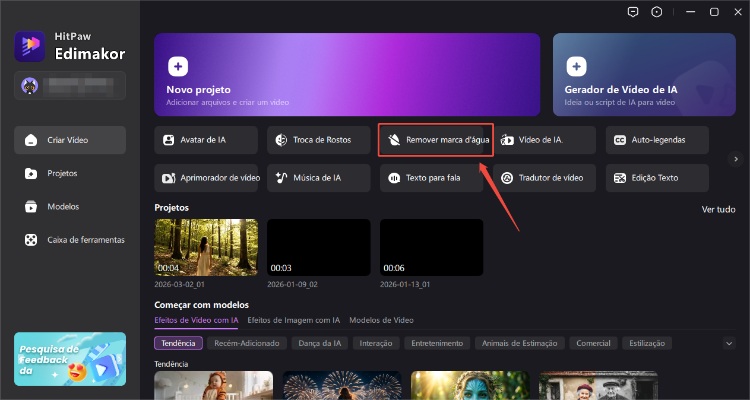Open the Texto para fala tool
This screenshot has width=750, height=400.
(431, 178)
